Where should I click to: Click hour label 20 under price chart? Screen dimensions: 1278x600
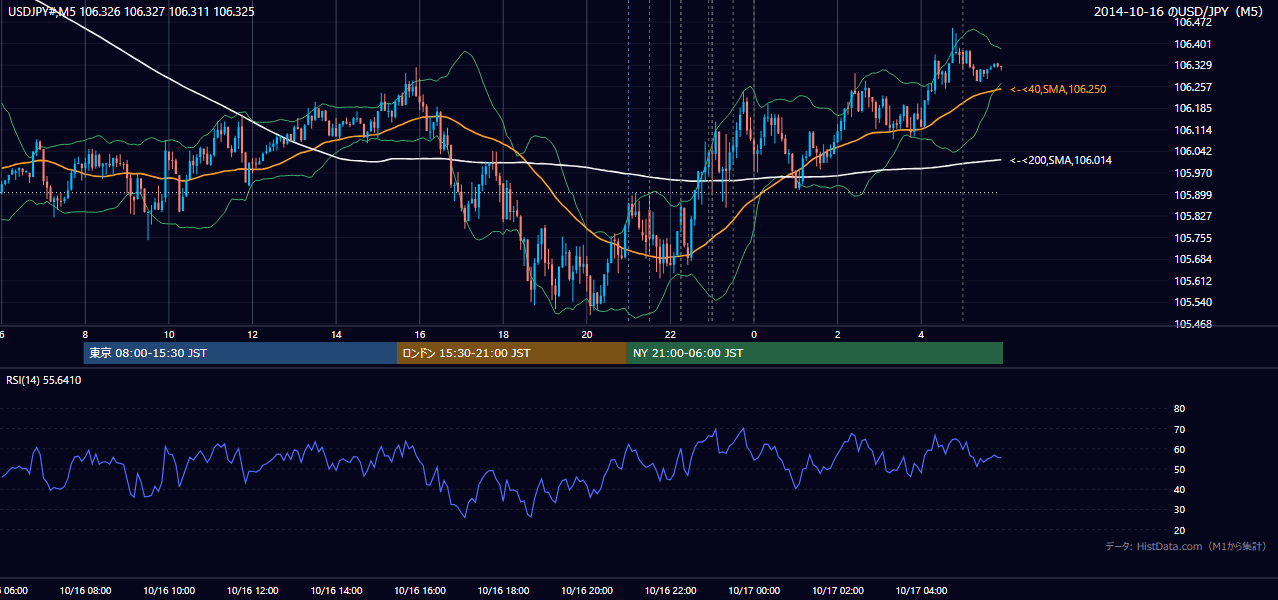tap(587, 334)
